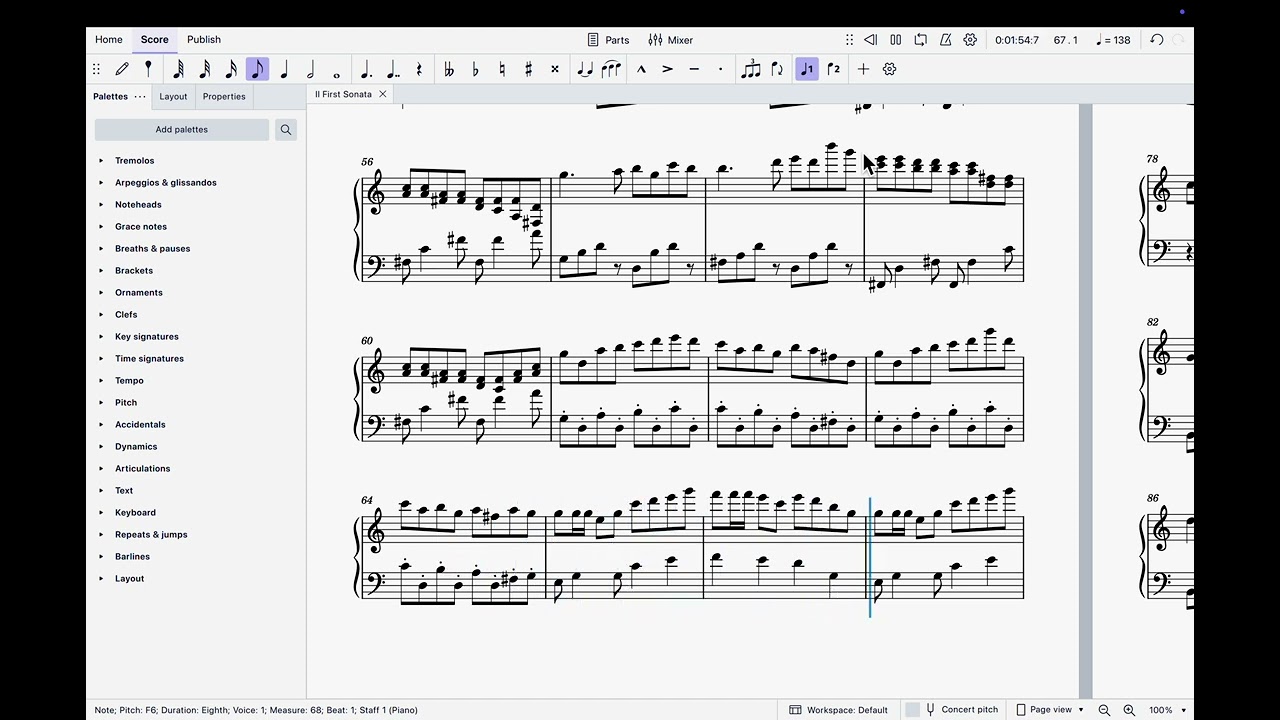The height and width of the screenshot is (720, 1280).
Task: Open the Layout panel tab
Action: pos(173,97)
